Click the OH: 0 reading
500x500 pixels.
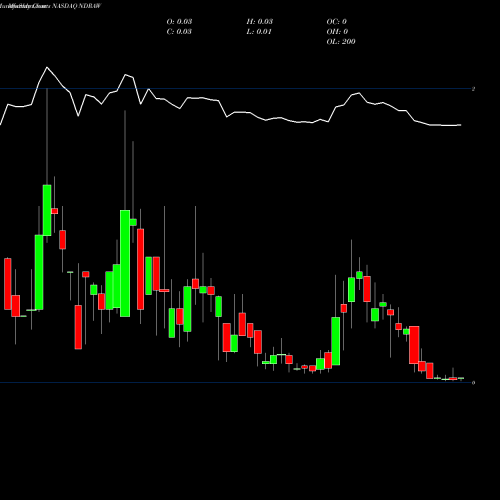337,31
